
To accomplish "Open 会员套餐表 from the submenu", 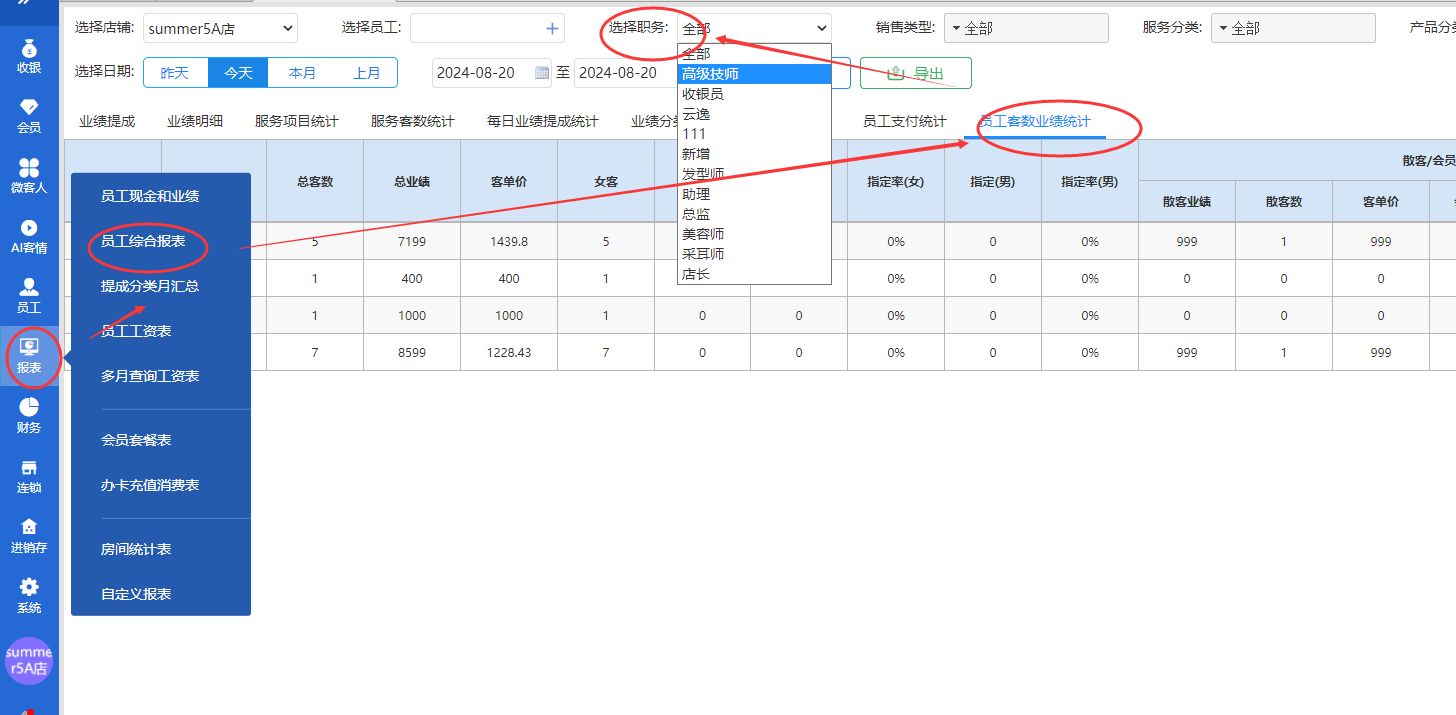I will (136, 440).
